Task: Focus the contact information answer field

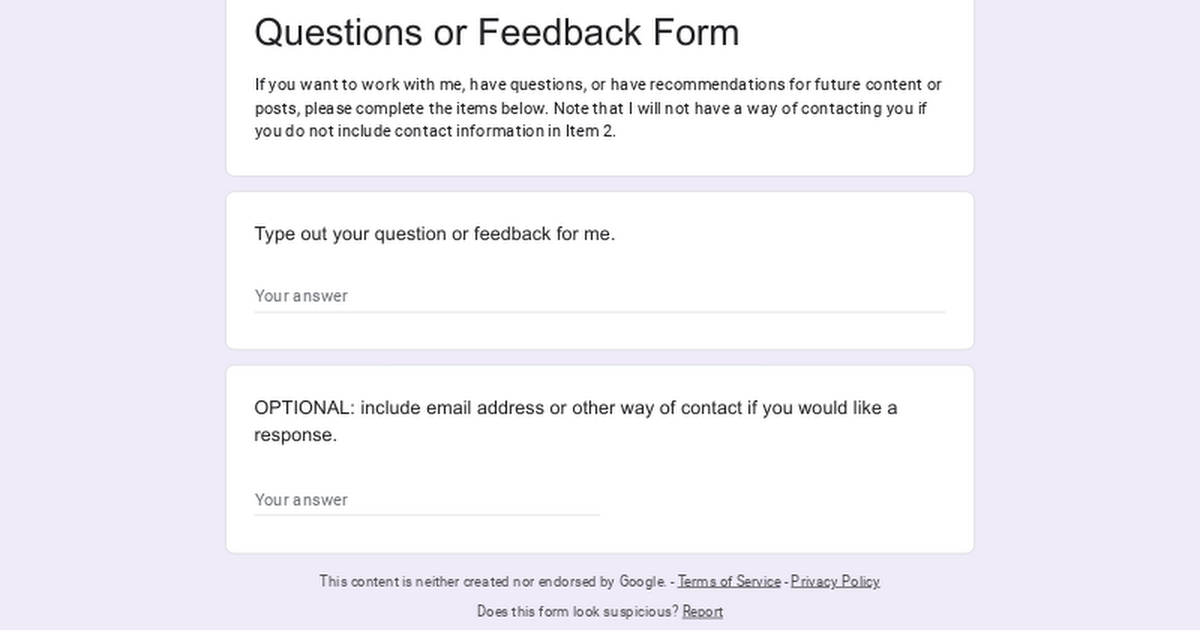Action: point(427,500)
